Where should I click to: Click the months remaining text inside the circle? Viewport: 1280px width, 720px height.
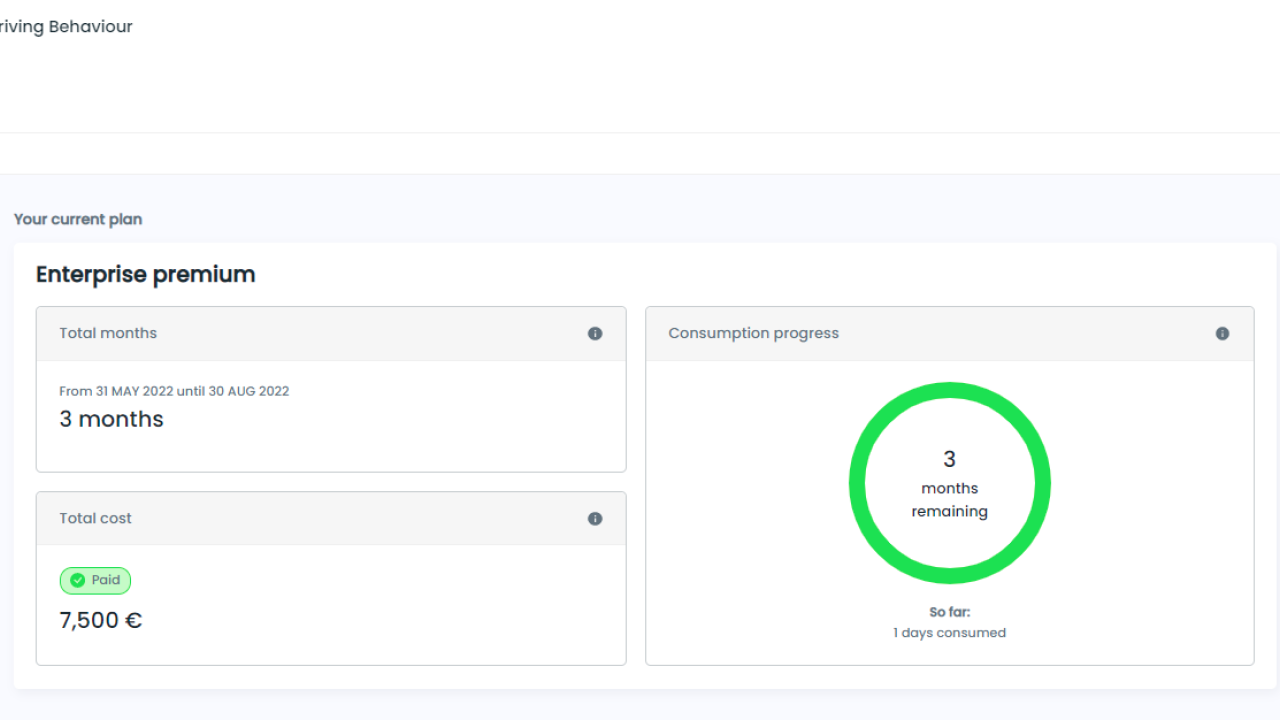pyautogui.click(x=949, y=499)
